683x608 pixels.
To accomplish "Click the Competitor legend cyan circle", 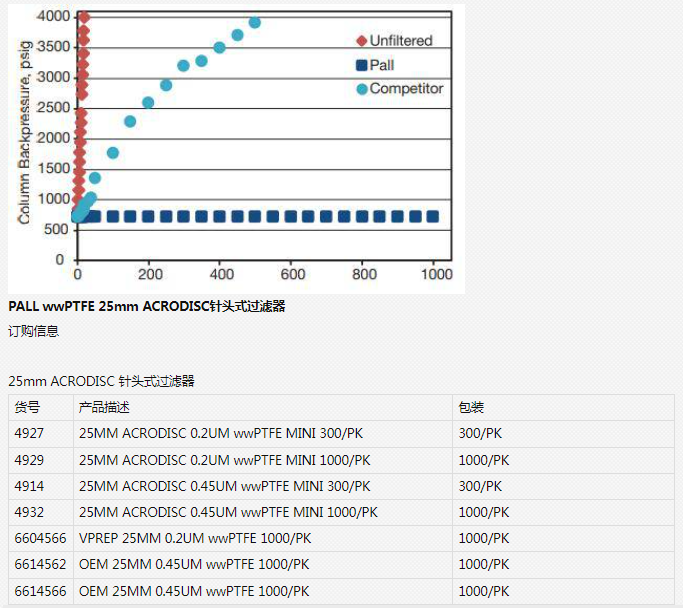I will 362,89.
